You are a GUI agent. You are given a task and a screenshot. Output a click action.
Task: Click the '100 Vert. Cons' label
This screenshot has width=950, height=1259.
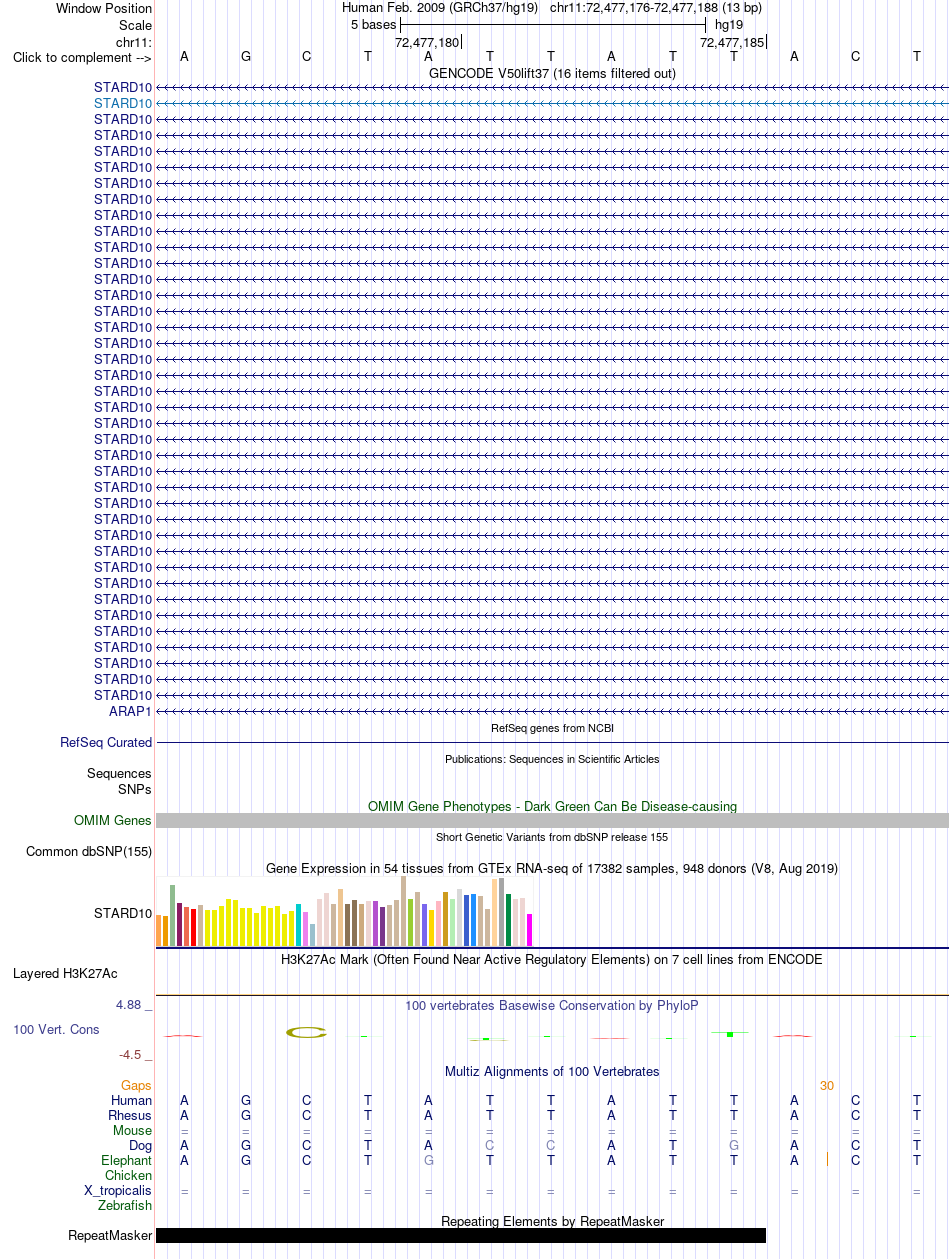[56, 1029]
